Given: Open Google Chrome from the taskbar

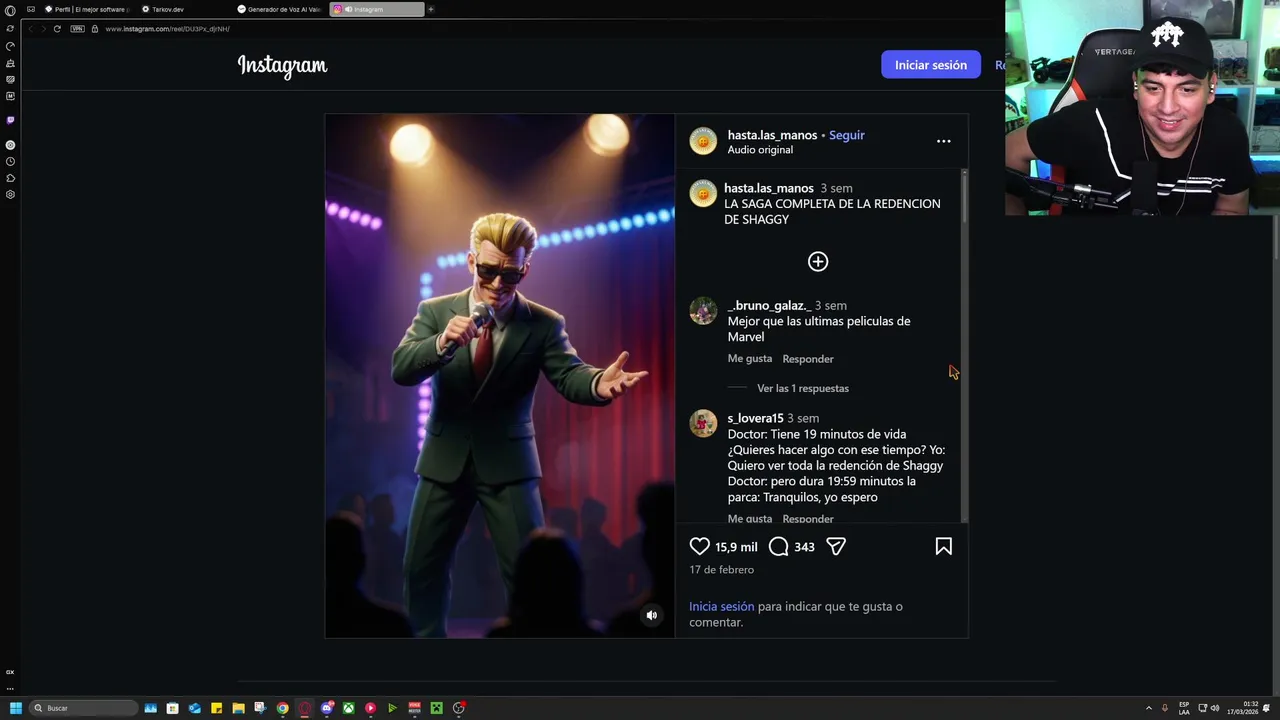Looking at the screenshot, I should tap(282, 708).
